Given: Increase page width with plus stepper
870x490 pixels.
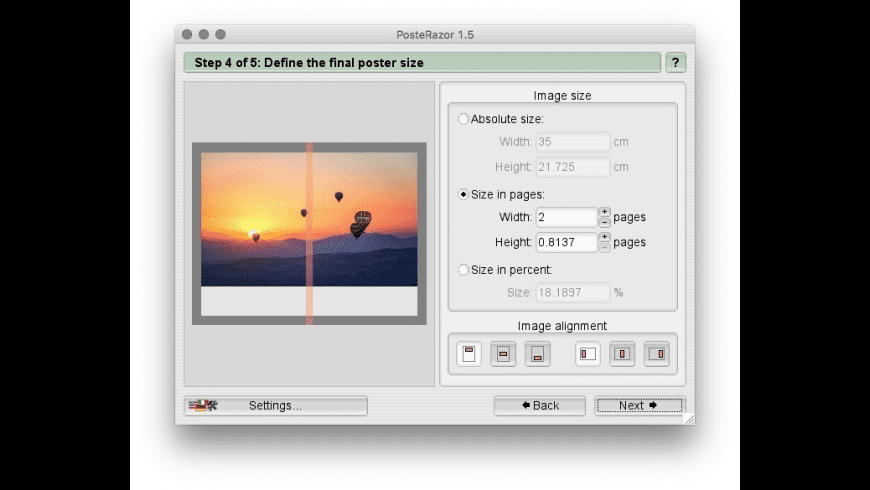Looking at the screenshot, I should (x=604, y=212).
